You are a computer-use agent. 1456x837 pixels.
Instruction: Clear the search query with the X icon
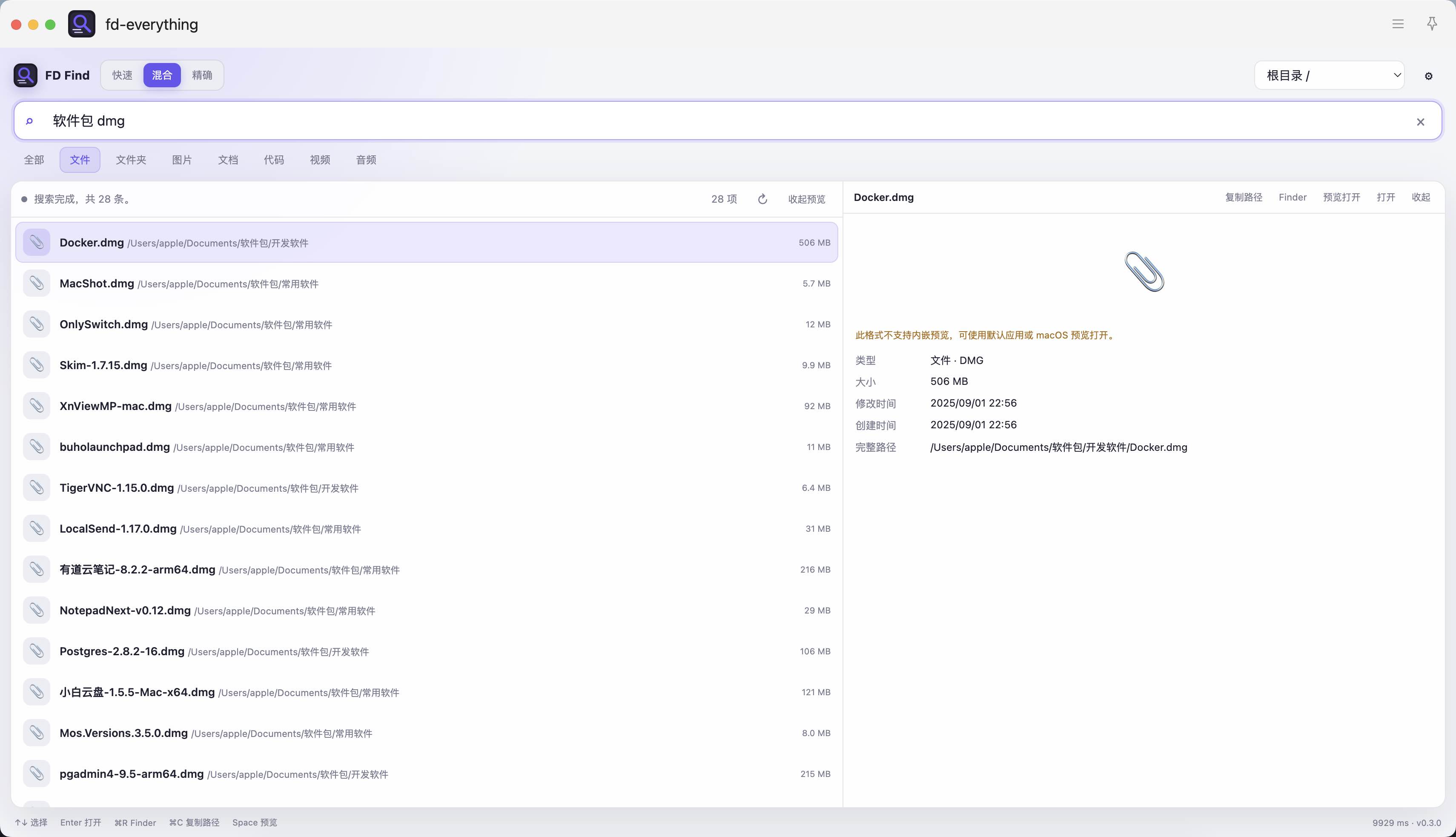point(1420,122)
